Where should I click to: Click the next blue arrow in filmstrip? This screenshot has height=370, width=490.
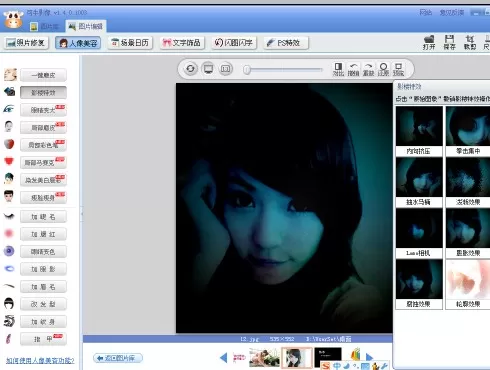tap(369, 358)
